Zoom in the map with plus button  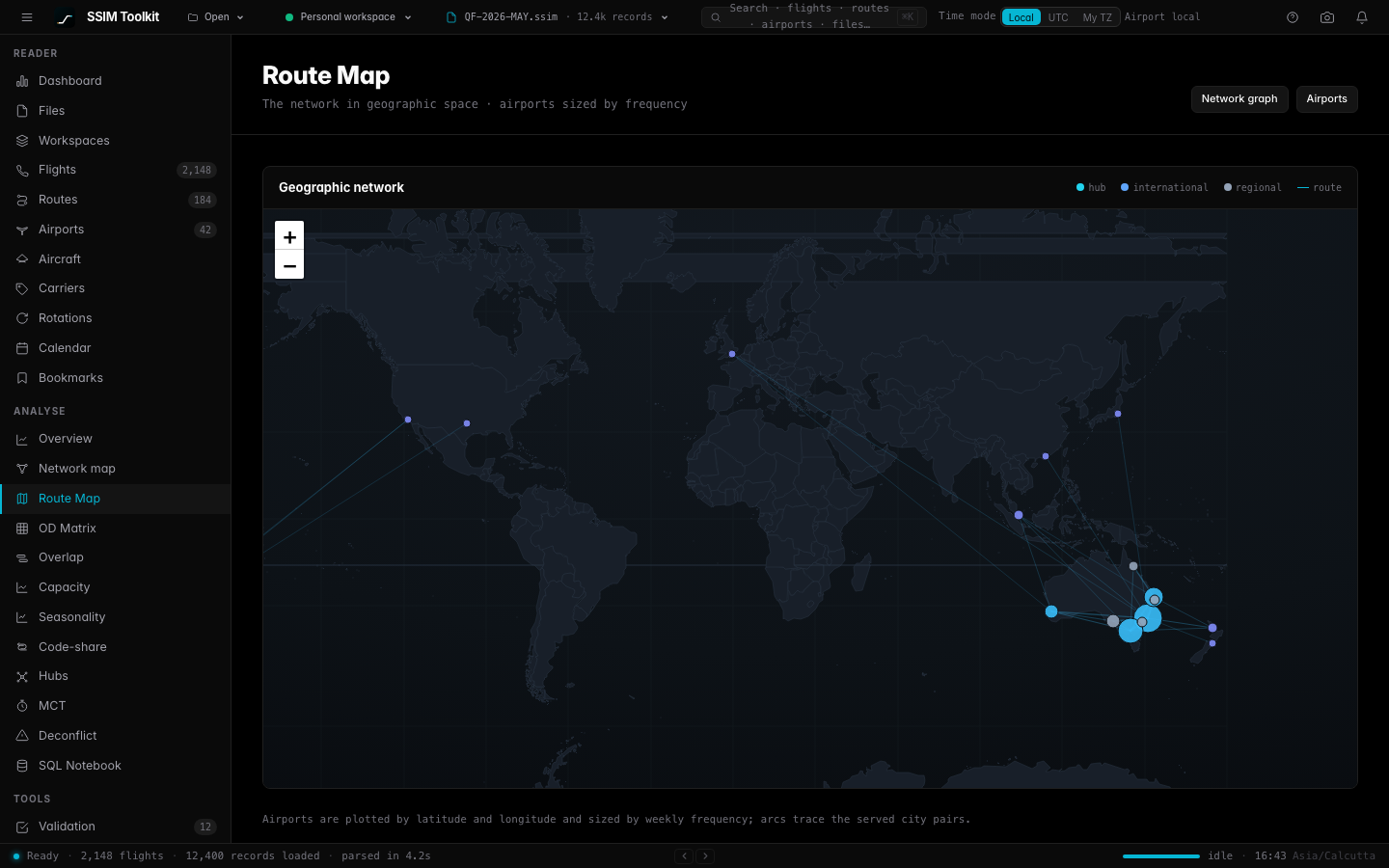click(x=289, y=236)
